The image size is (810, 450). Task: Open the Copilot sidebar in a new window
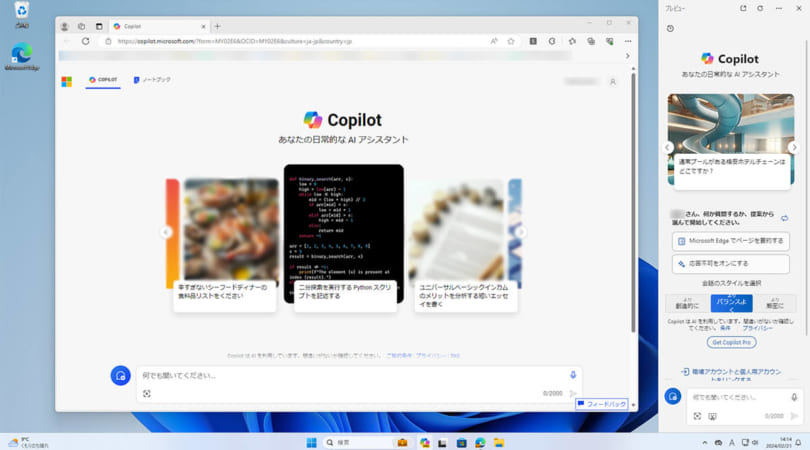743,8
